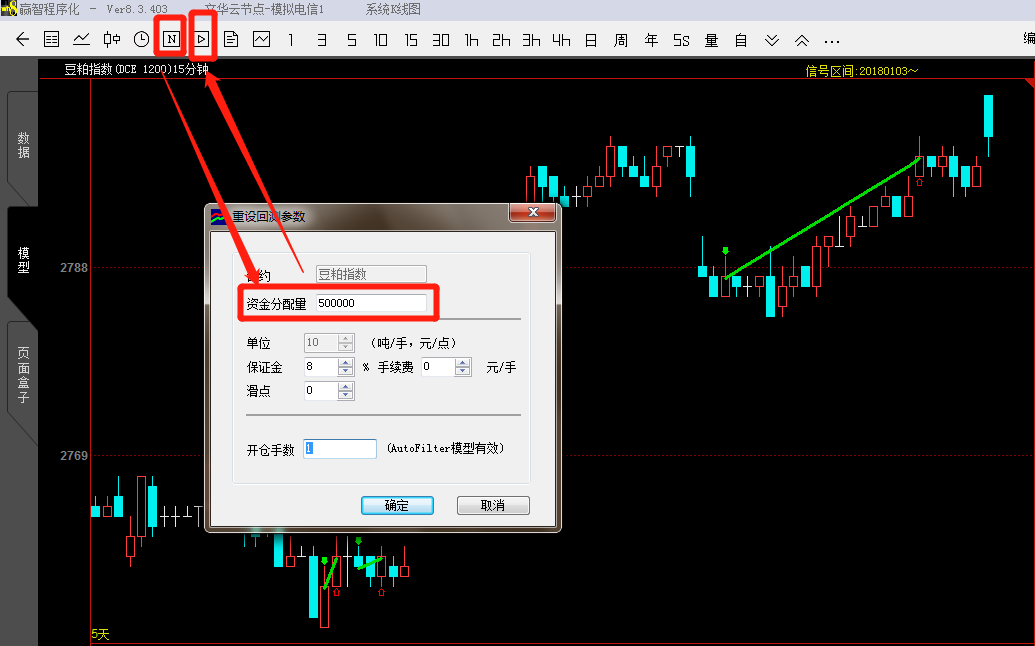Confirm the dialog with 确定
Viewport: 1035px width, 646px height.
[397, 505]
